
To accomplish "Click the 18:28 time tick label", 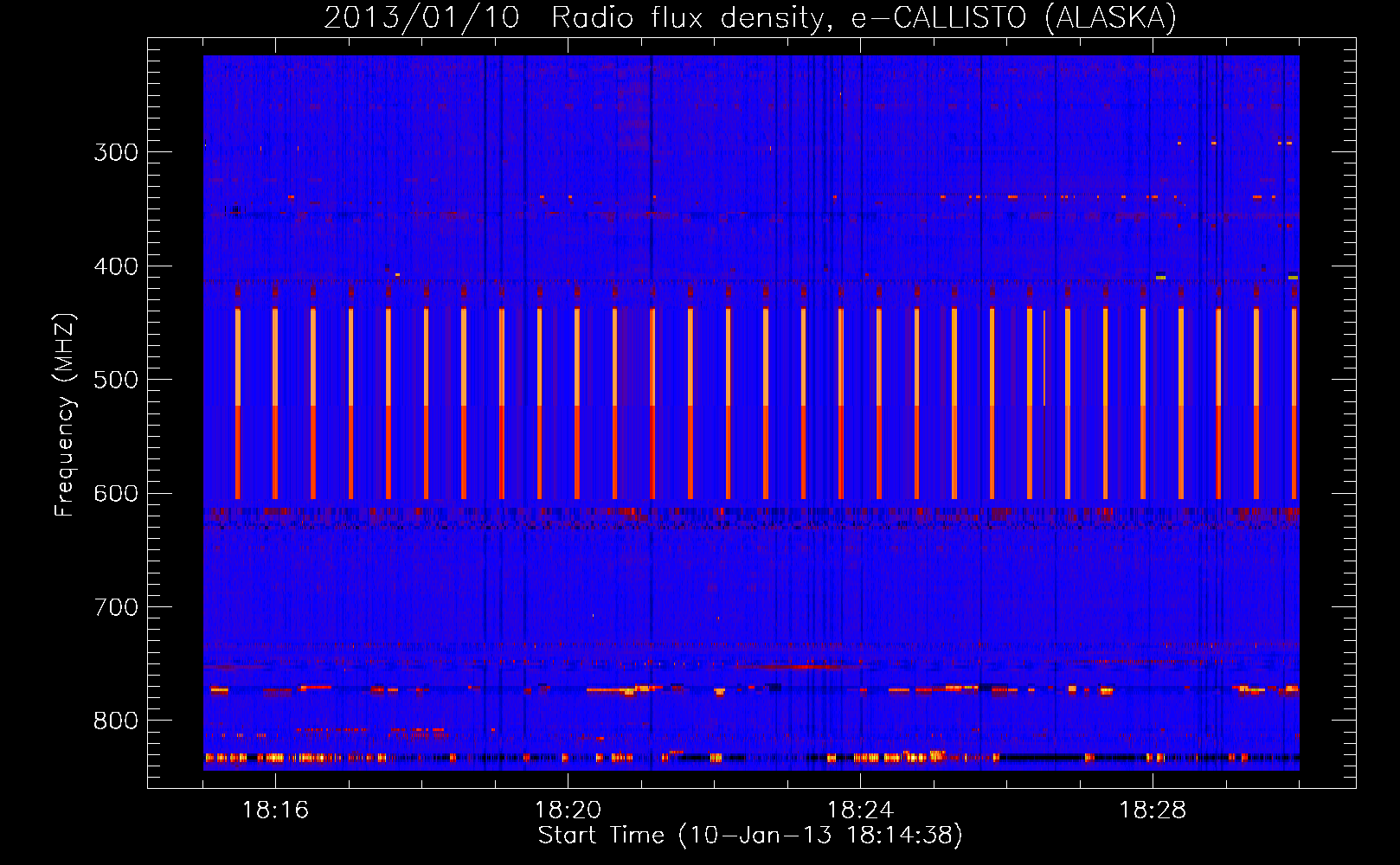I will coord(1153,810).
